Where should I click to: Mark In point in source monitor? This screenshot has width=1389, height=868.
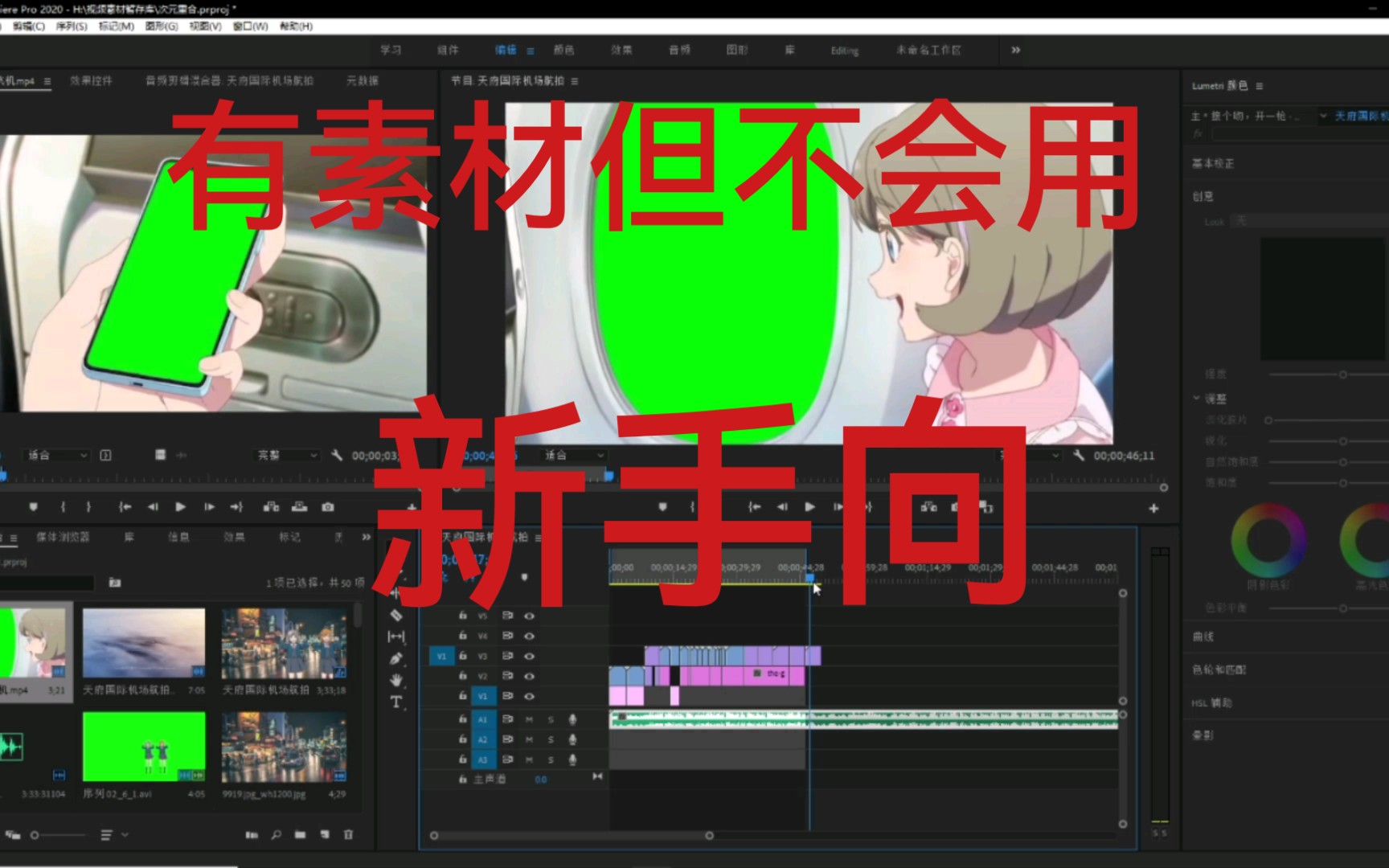pos(63,507)
